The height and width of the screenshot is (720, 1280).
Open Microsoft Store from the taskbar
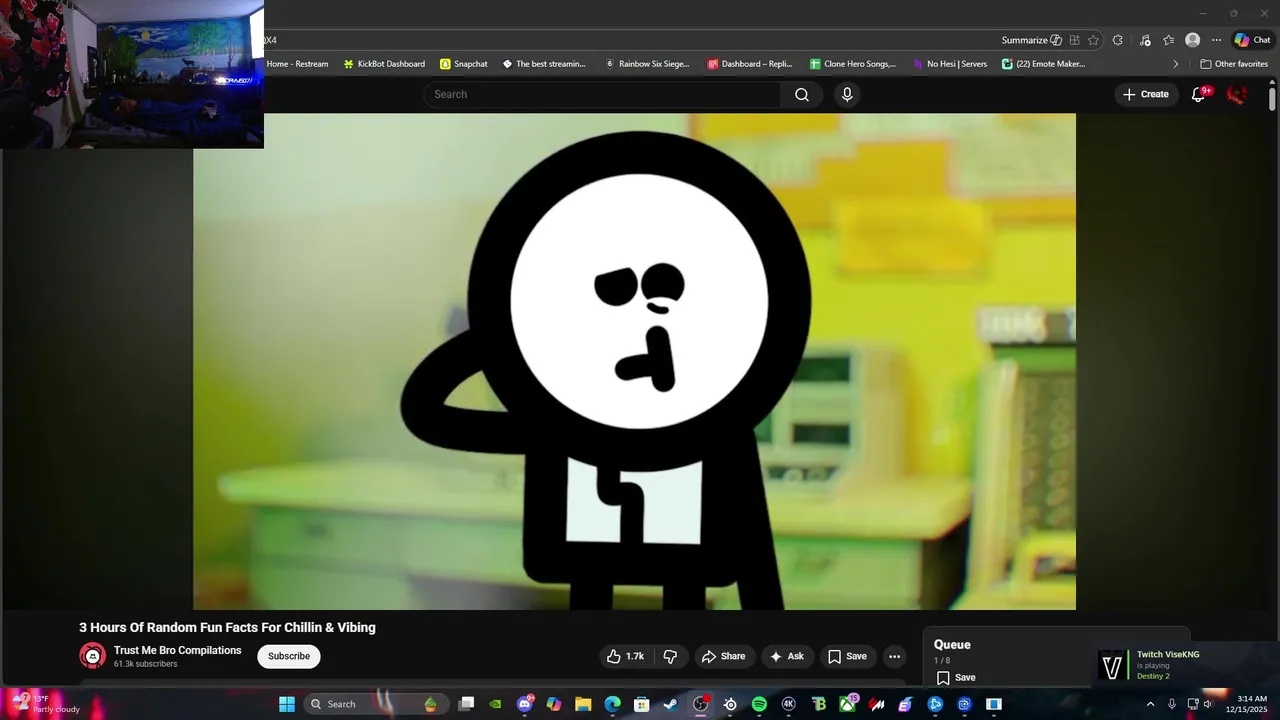tap(642, 704)
